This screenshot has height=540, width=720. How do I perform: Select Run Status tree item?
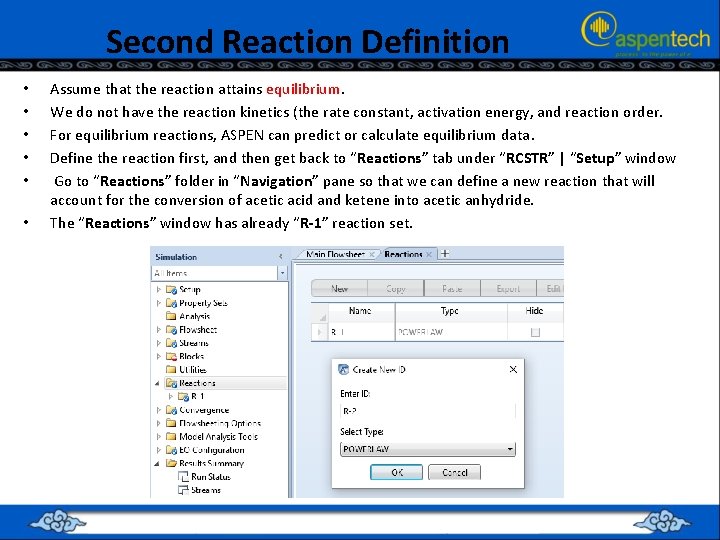click(211, 477)
